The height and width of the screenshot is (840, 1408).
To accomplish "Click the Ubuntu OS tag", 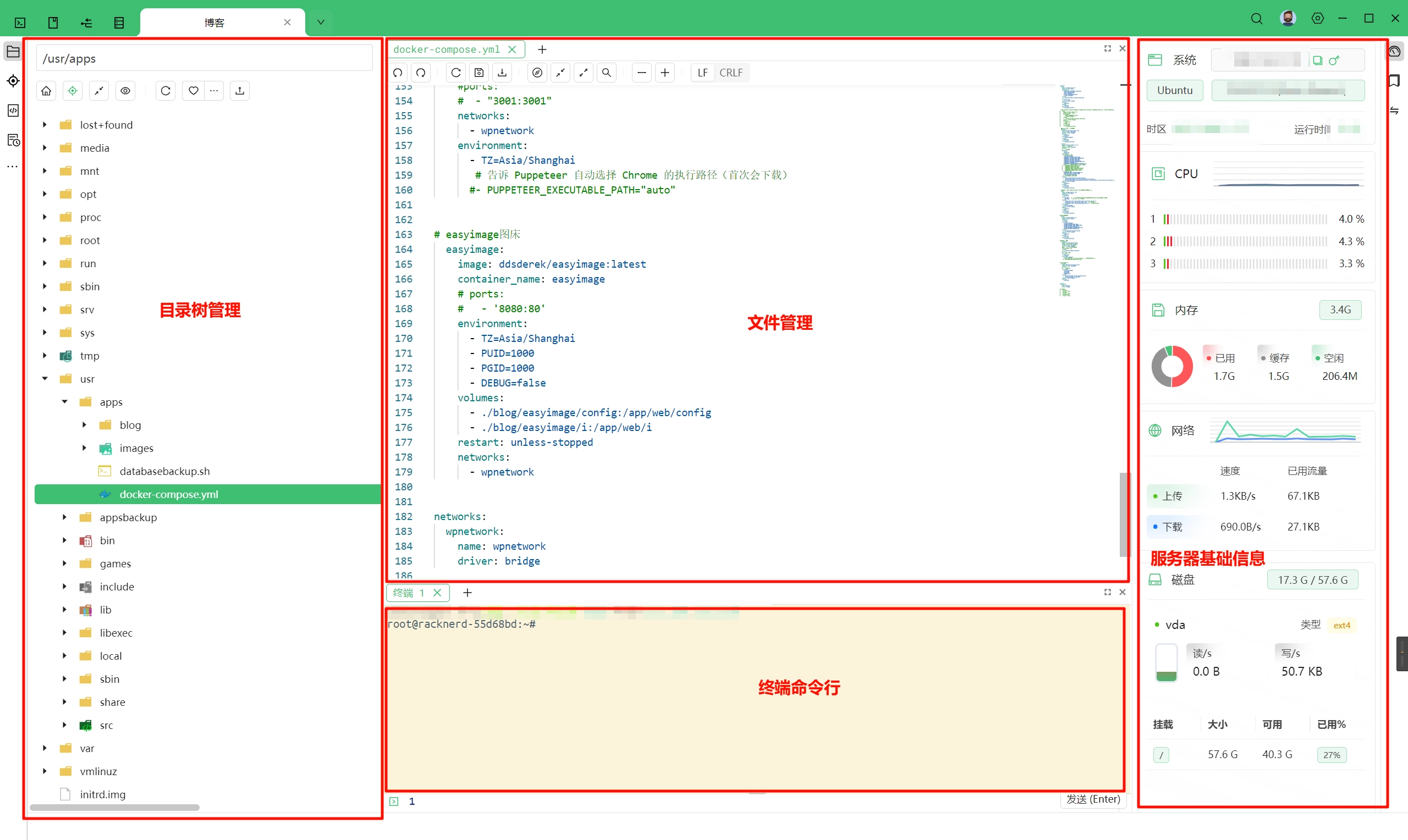I will pos(1175,91).
